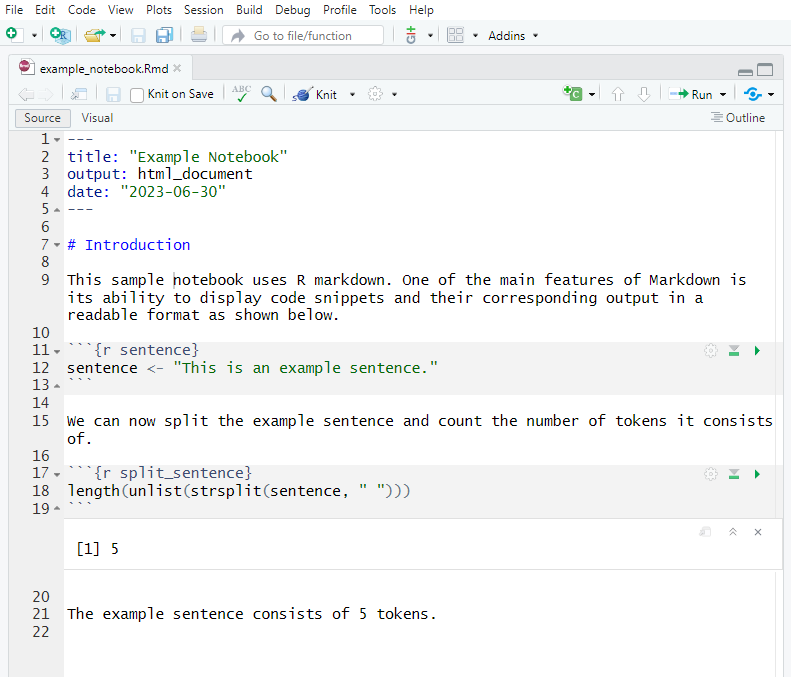Viewport: 791px width, 677px height.
Task: Click the Open file folder icon
Action: [94, 35]
